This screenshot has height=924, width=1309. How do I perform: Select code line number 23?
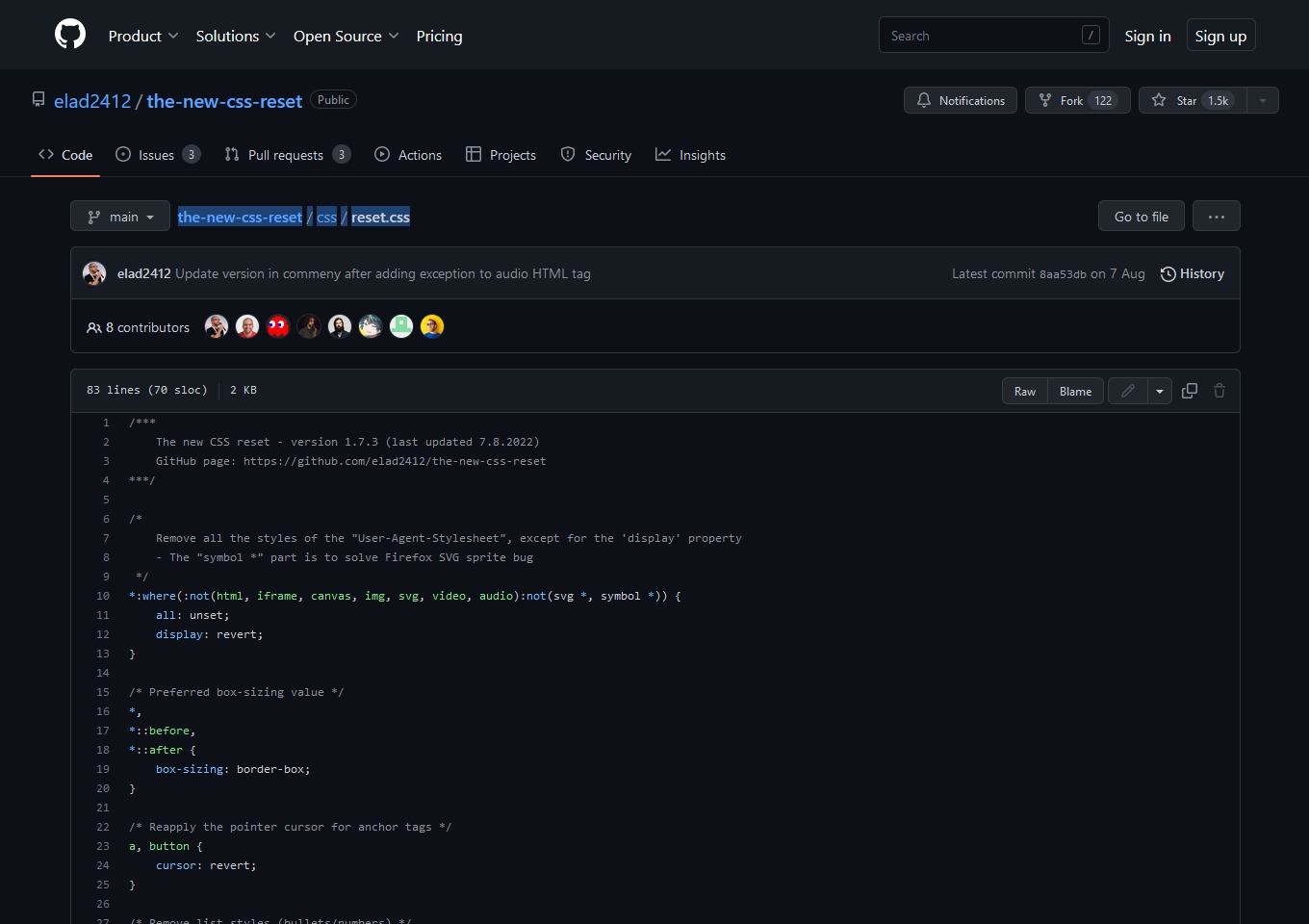tap(103, 846)
